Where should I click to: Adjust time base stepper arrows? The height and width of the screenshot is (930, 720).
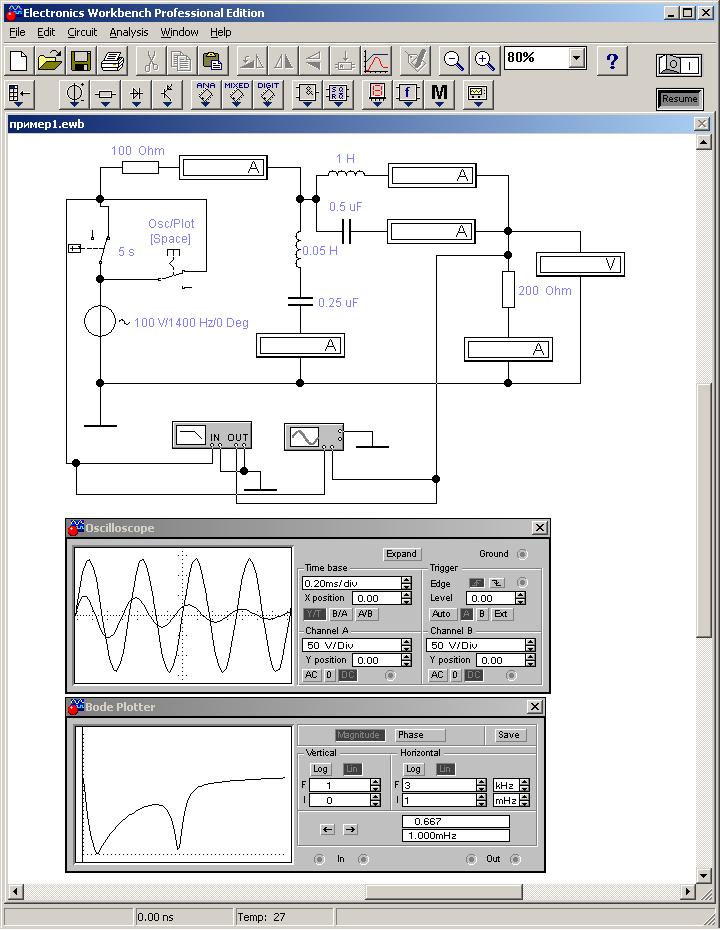[x=406, y=583]
